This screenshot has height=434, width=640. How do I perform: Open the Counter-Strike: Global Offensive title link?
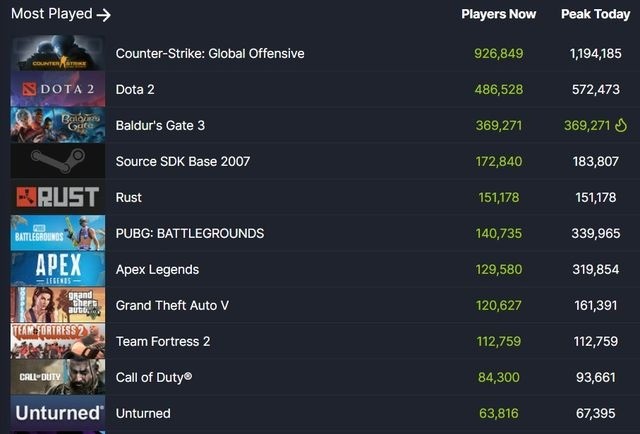[x=210, y=53]
